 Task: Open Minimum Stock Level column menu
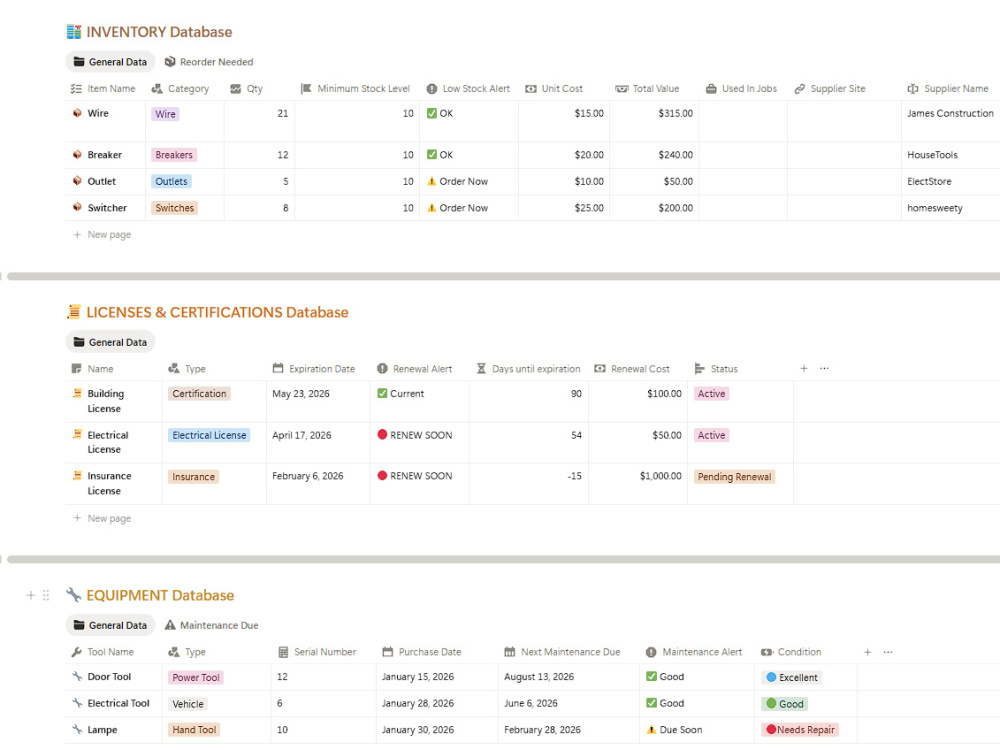pyautogui.click(x=357, y=89)
